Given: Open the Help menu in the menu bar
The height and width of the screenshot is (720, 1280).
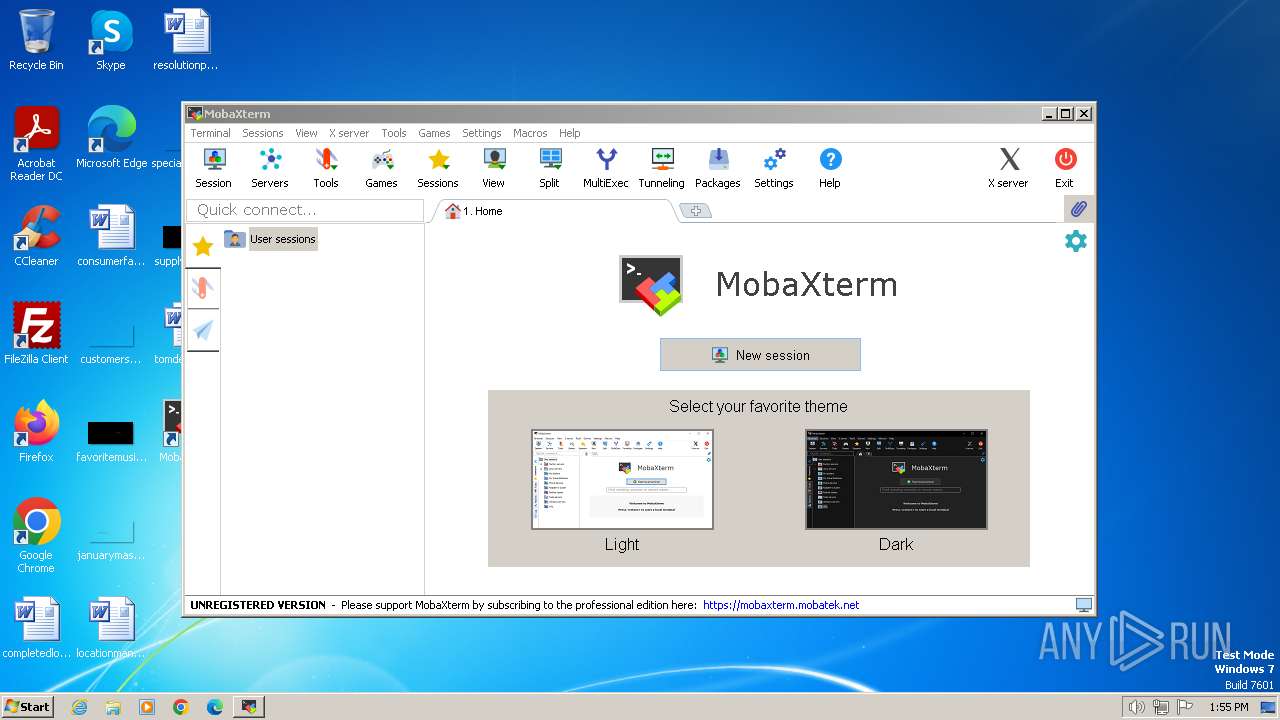Looking at the screenshot, I should [569, 133].
